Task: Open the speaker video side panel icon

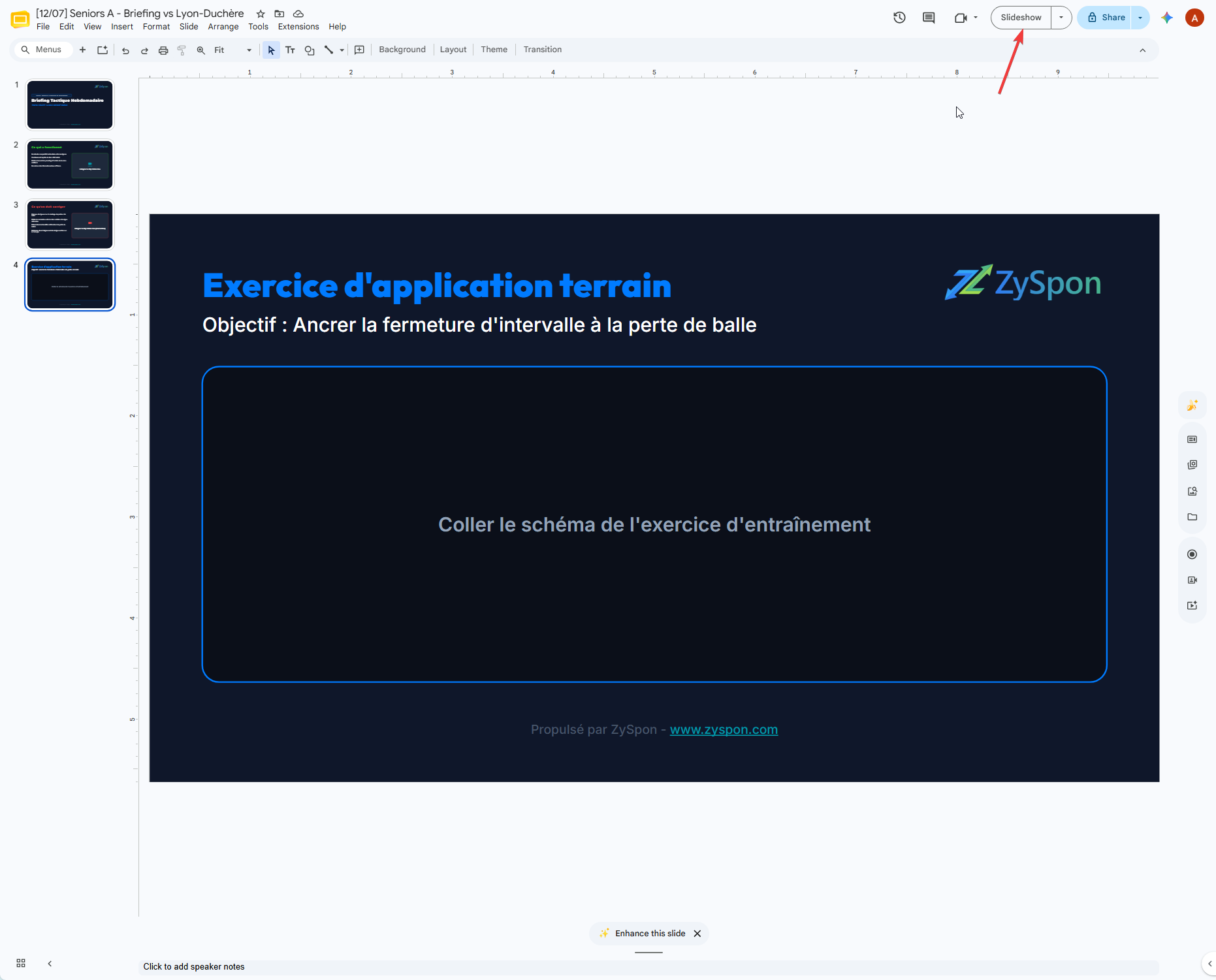Action: click(1192, 580)
